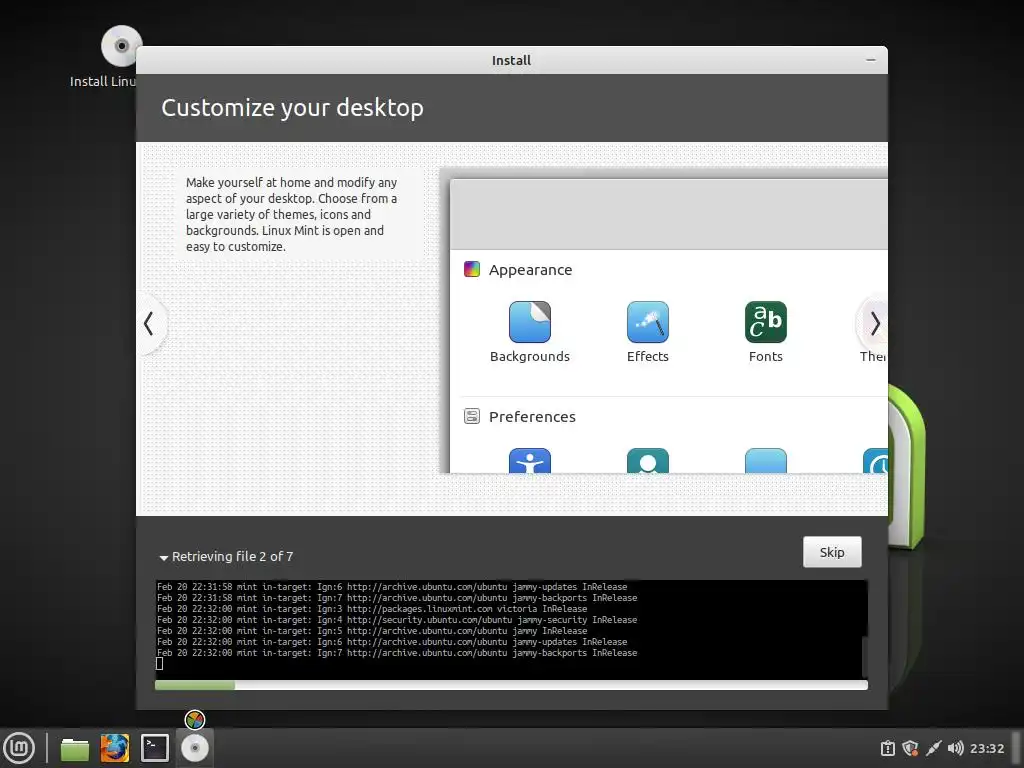Open the Effects icon in slideshow
Screen dimensions: 1024x768
(647, 322)
